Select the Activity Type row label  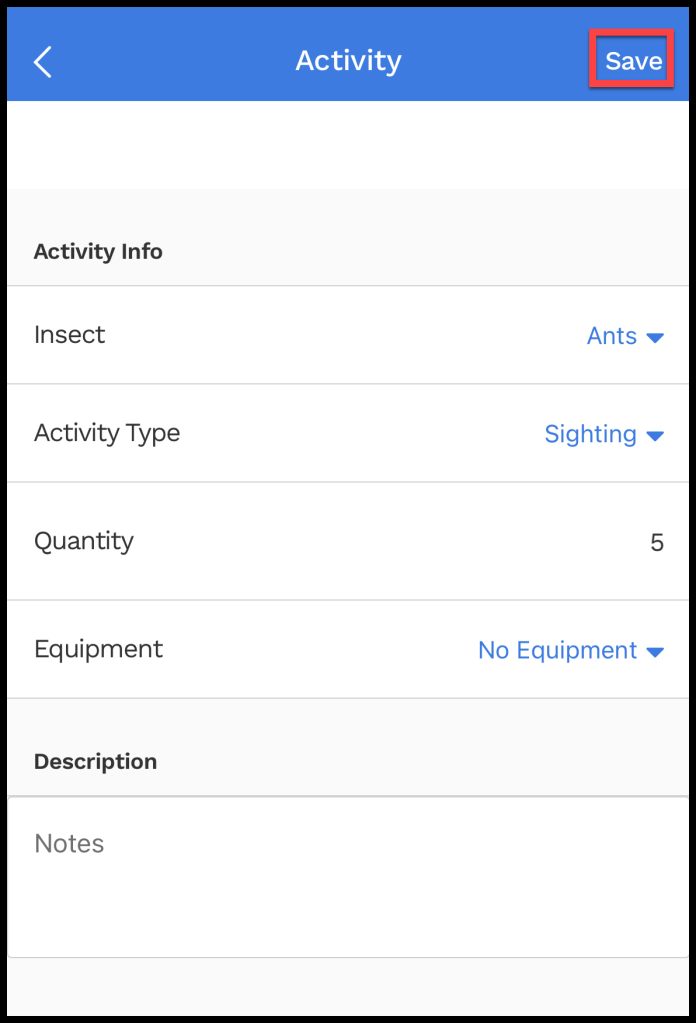point(107,433)
